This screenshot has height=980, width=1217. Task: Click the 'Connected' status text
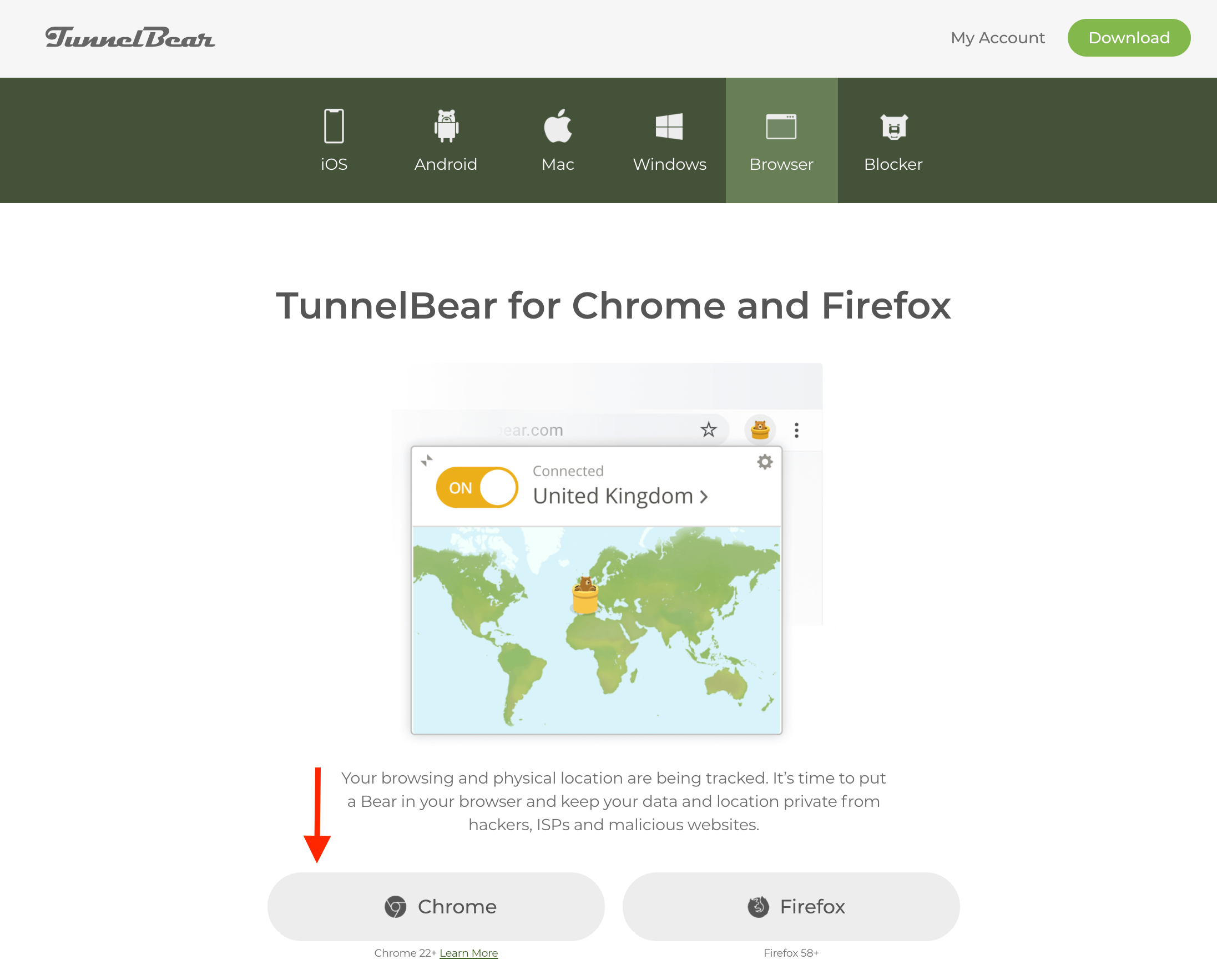click(x=568, y=471)
